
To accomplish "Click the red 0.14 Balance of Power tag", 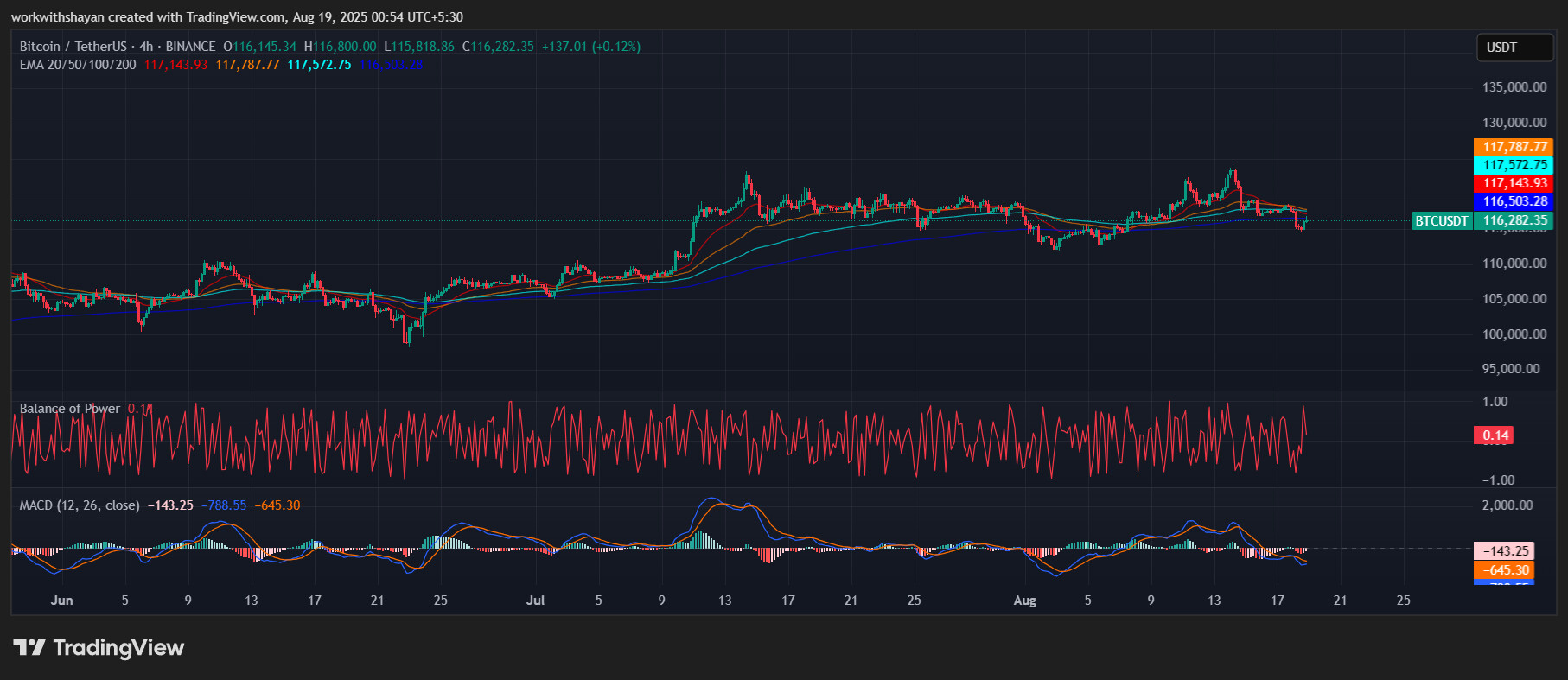I will [1494, 435].
